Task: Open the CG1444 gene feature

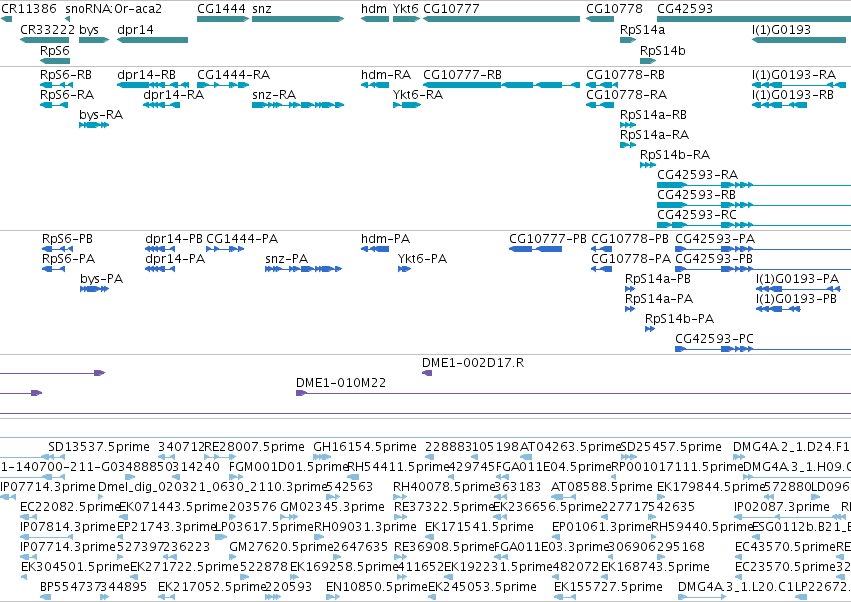Action: [x=223, y=19]
